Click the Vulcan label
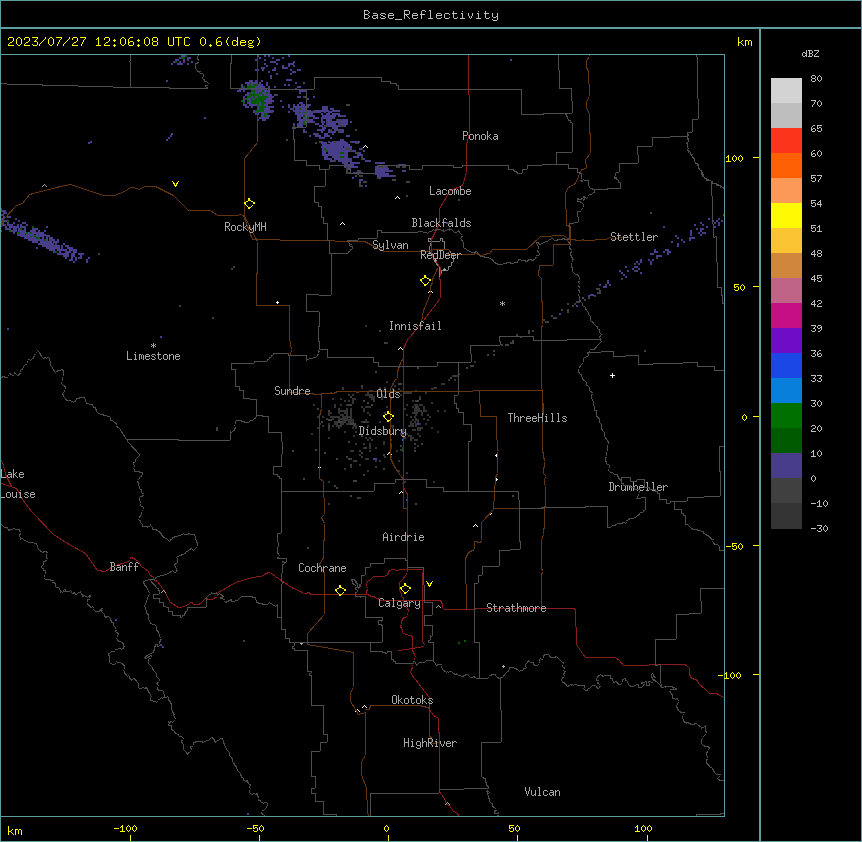 tap(543, 792)
